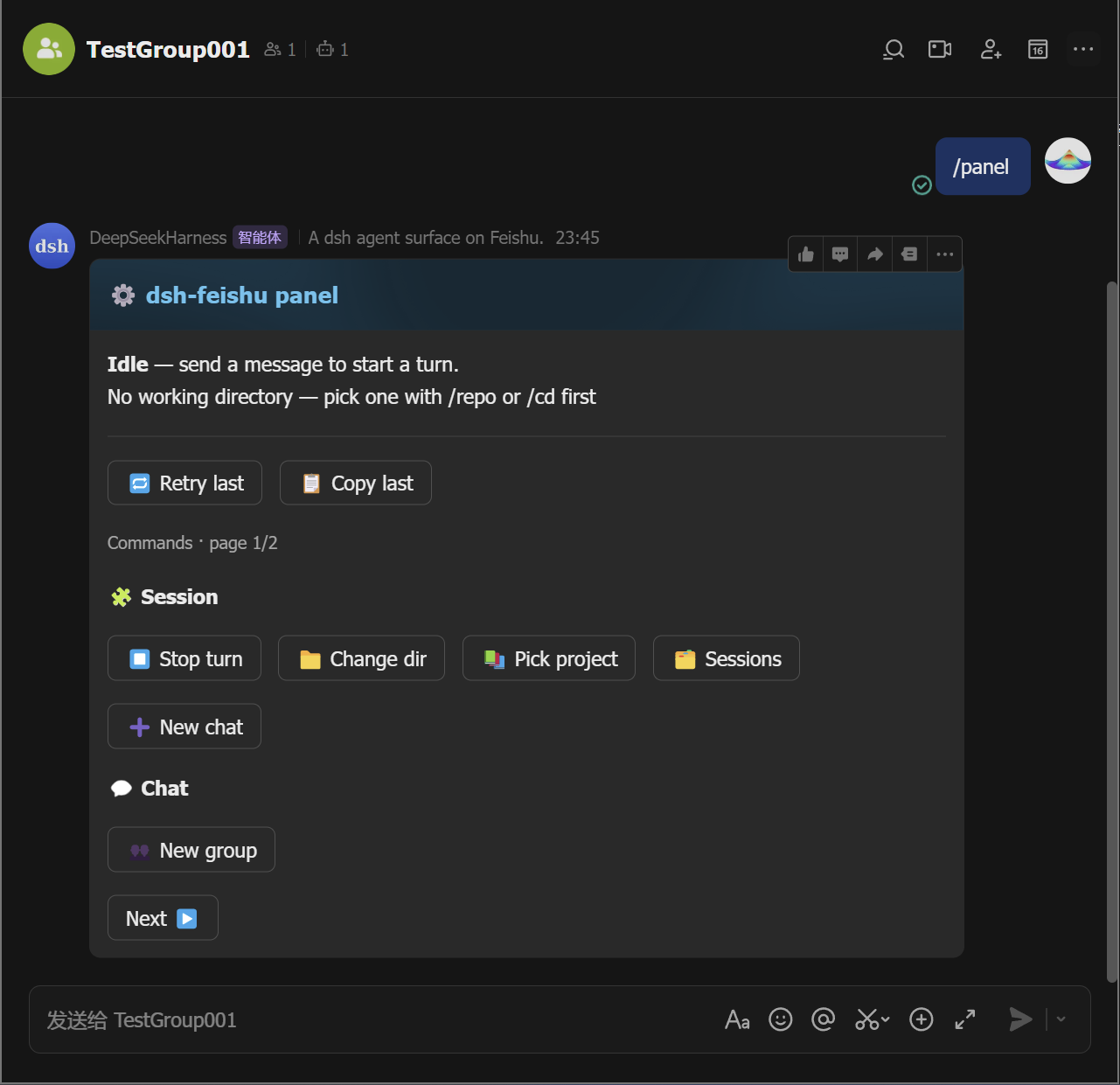This screenshot has height=1085, width=1120.
Task: Send the message with arrow icon
Action: tap(1020, 1019)
